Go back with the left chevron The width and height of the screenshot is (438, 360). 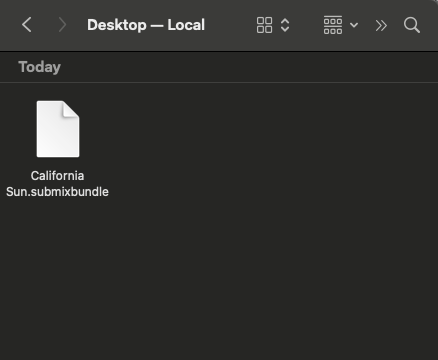pyautogui.click(x=27, y=25)
